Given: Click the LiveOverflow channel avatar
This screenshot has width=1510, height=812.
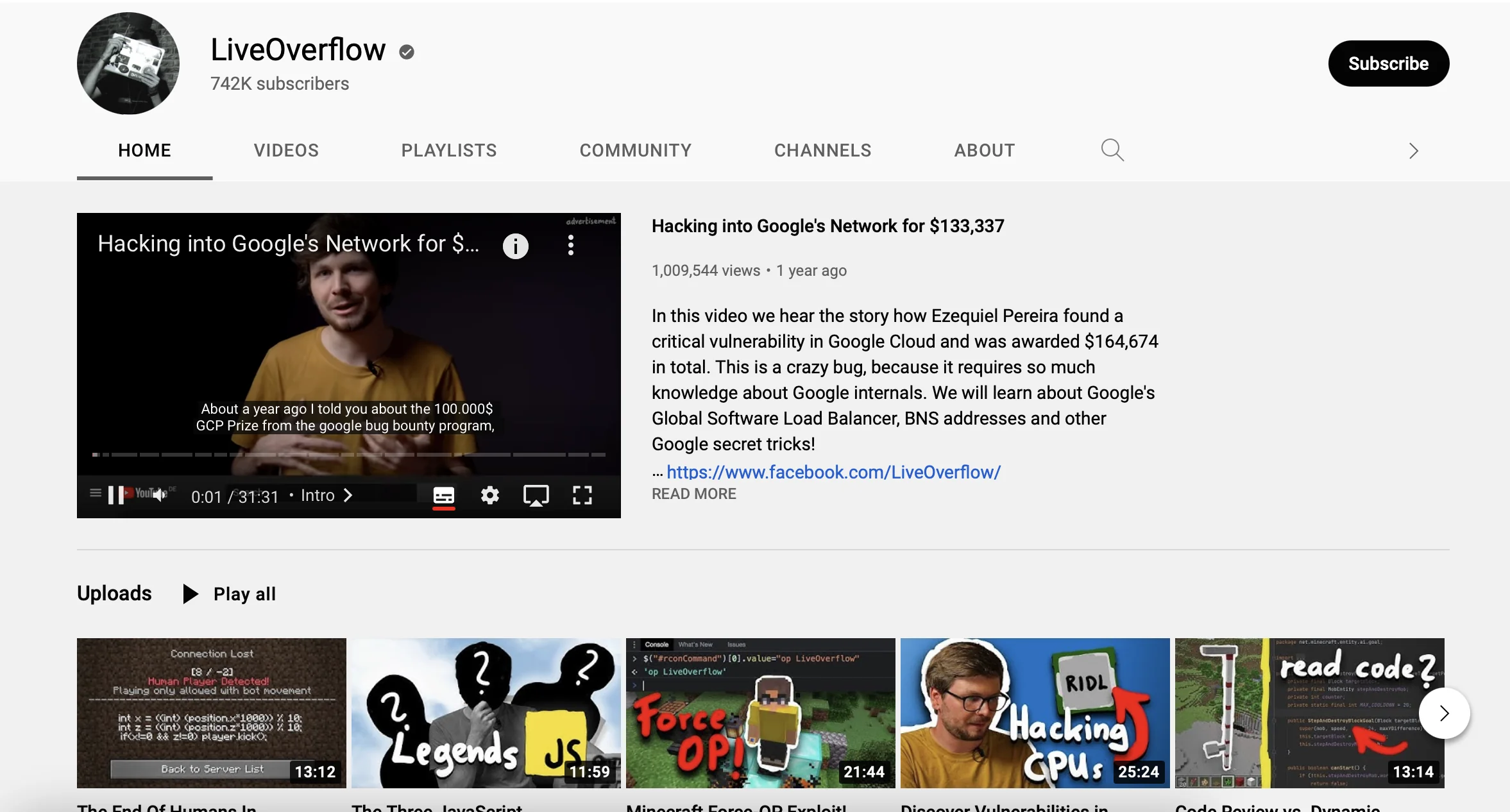Looking at the screenshot, I should [x=128, y=63].
